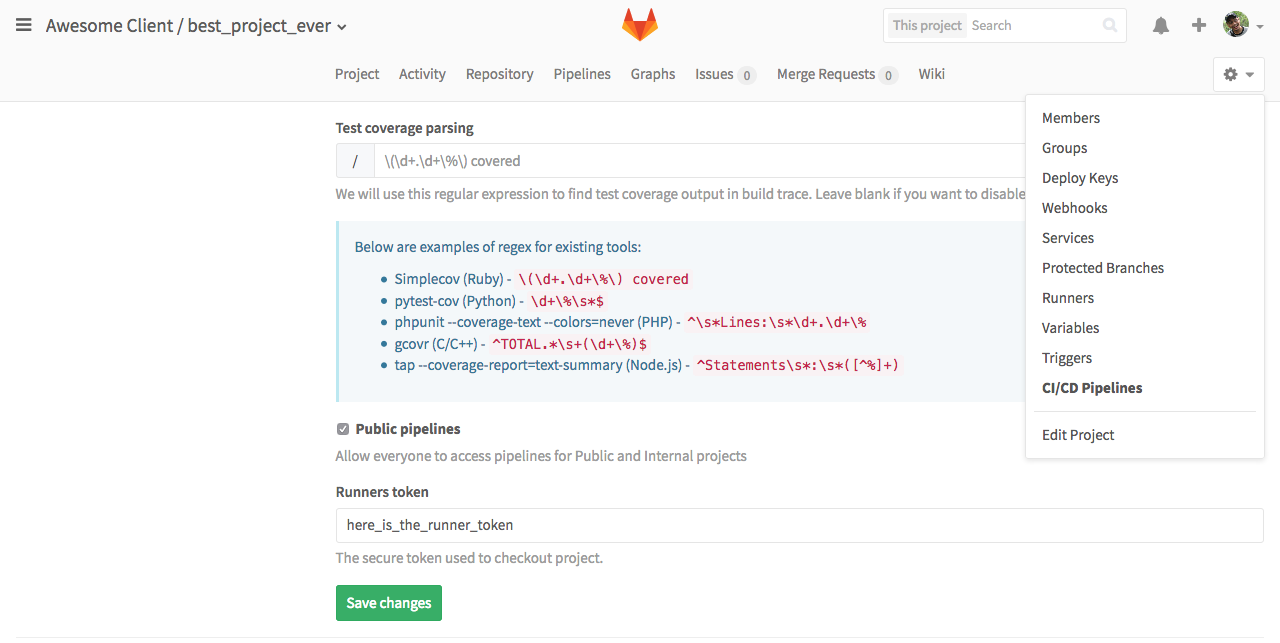This screenshot has height=643, width=1280.
Task: Open notifications via the bell icon
Action: pos(1160,25)
